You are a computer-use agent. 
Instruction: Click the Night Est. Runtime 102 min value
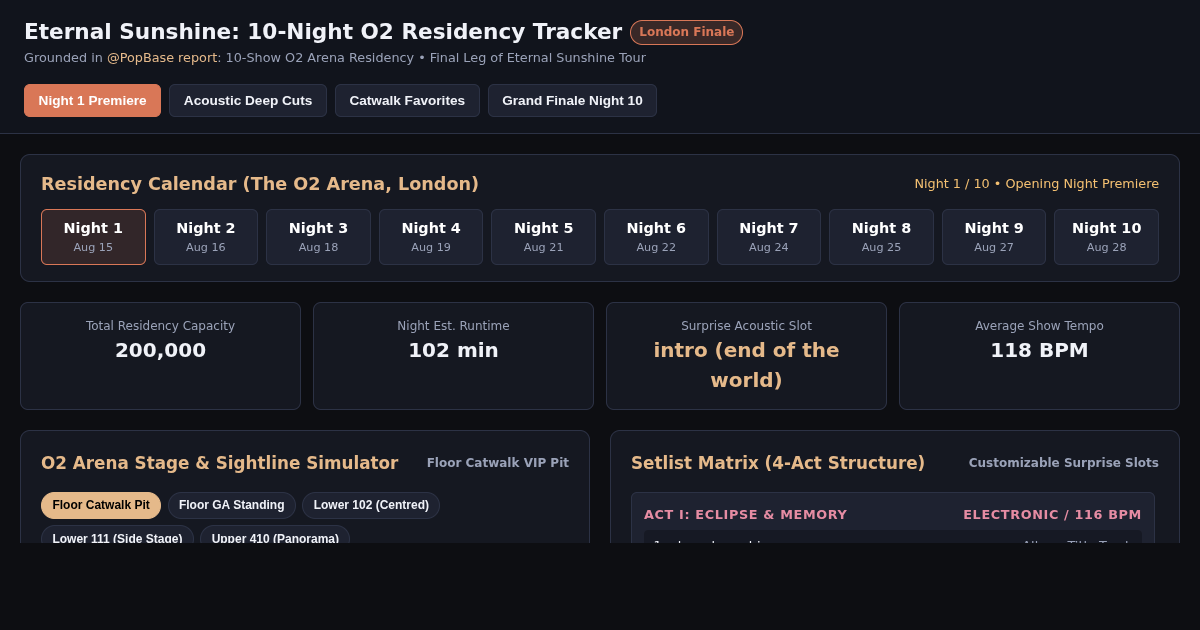click(x=453, y=350)
